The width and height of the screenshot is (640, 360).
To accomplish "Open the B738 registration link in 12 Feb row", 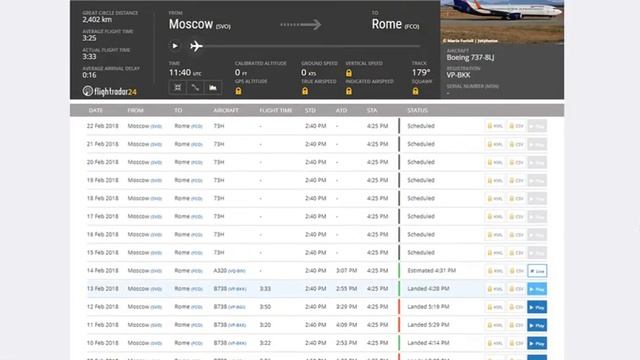I will coord(237,307).
